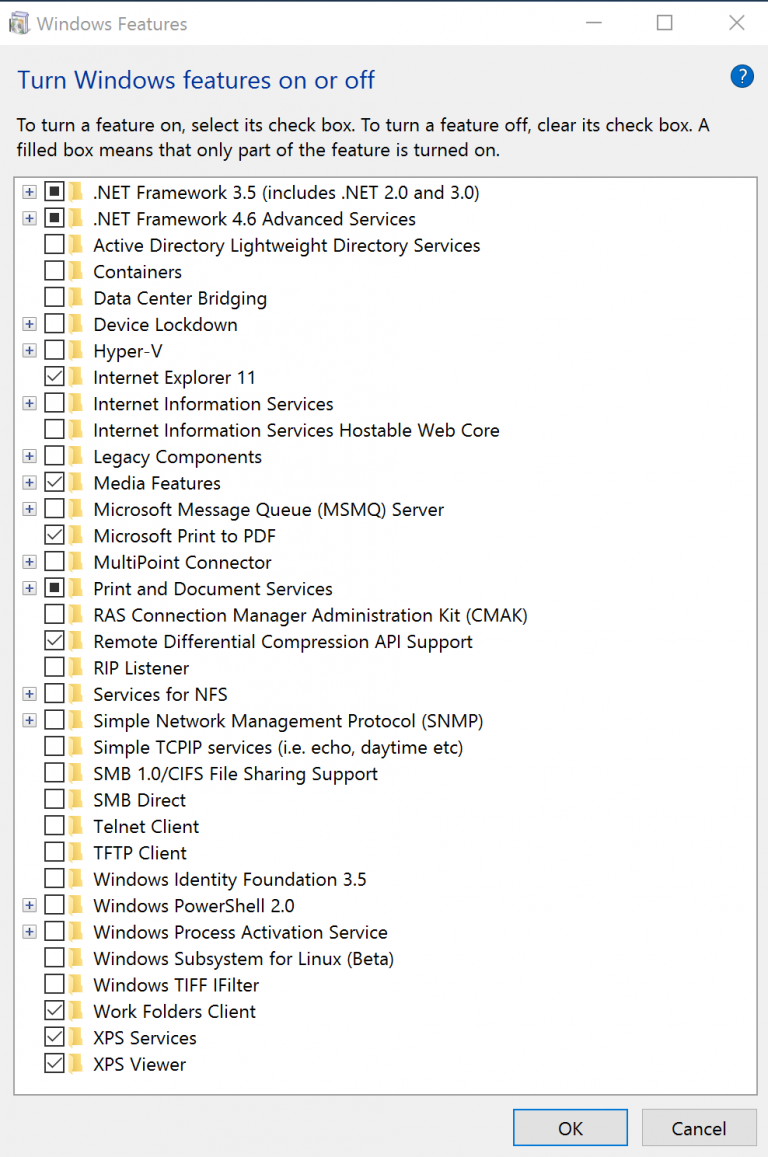Uncheck the XPS Viewer feature
The height and width of the screenshot is (1157, 768).
(55, 1063)
